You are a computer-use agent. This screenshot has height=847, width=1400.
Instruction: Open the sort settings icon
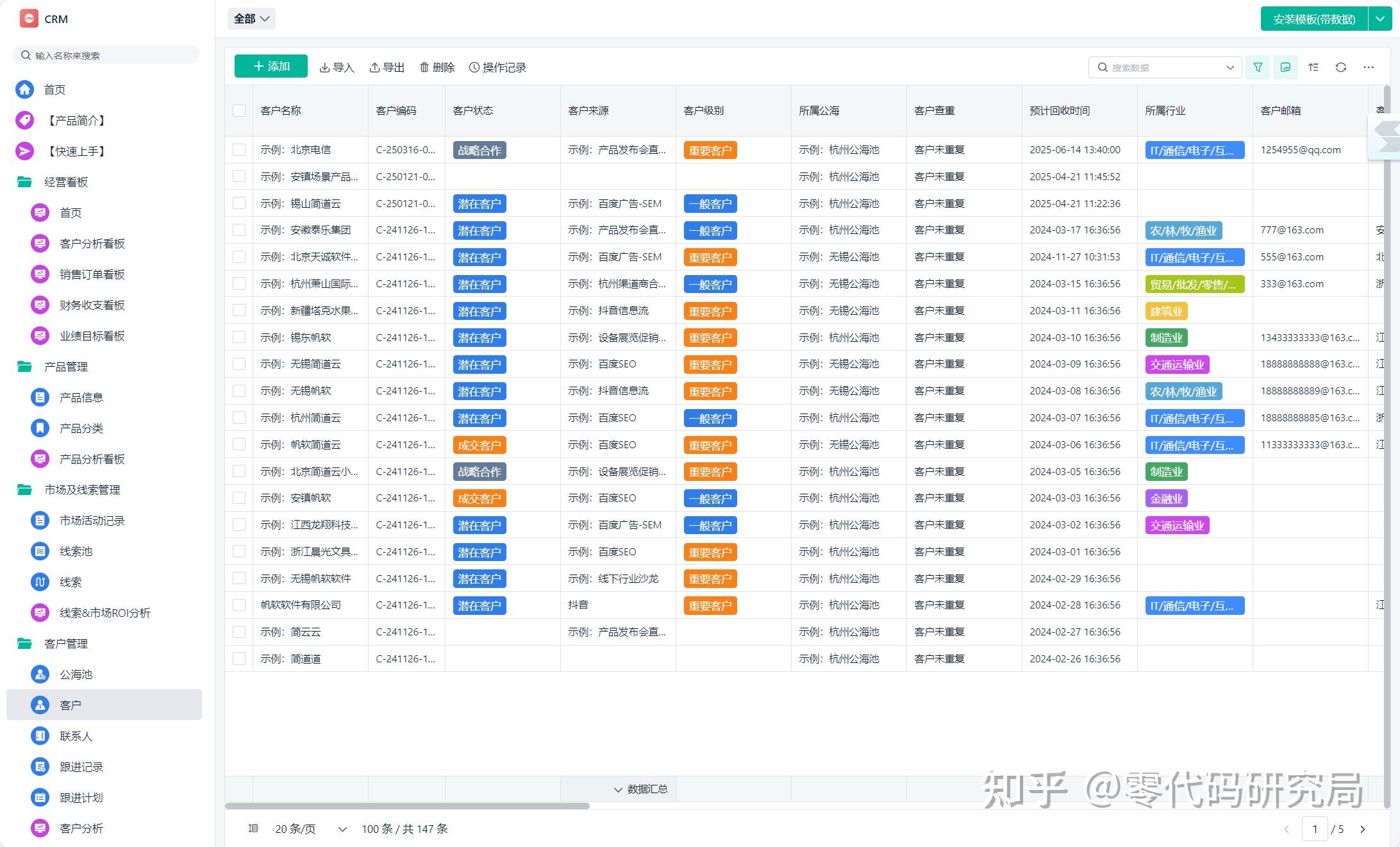[x=1313, y=67]
